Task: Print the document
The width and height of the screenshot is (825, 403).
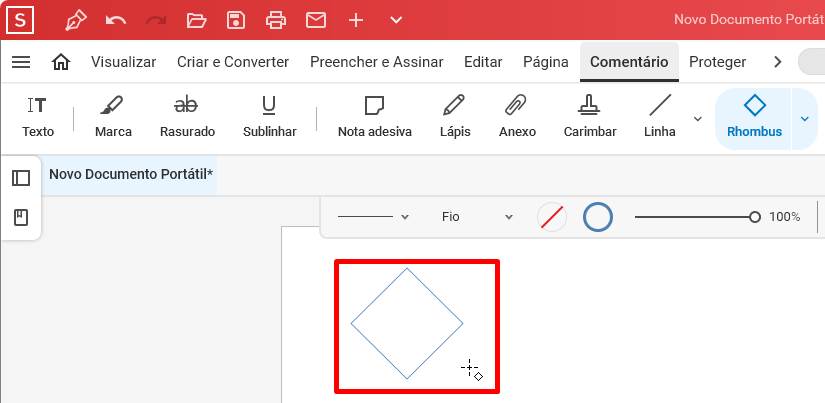Action: pyautogui.click(x=276, y=21)
